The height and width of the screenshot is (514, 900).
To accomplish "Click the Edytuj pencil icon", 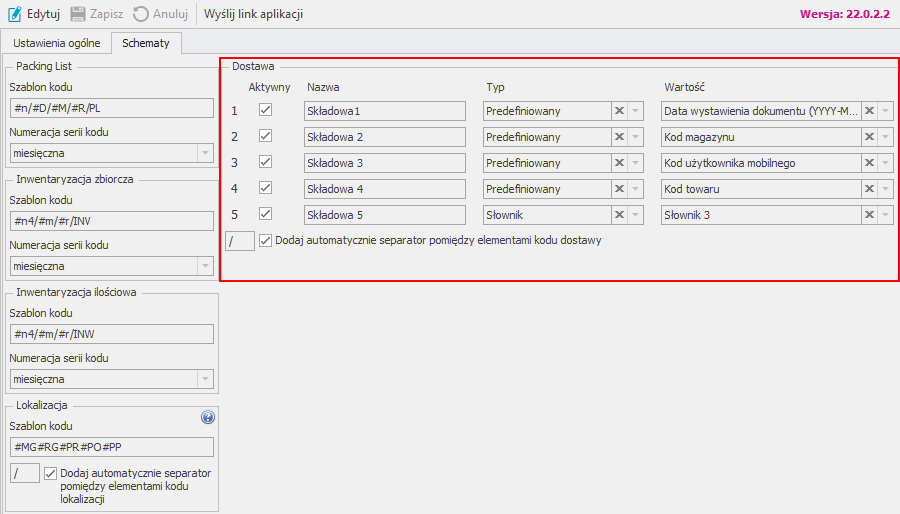I will 14,14.
